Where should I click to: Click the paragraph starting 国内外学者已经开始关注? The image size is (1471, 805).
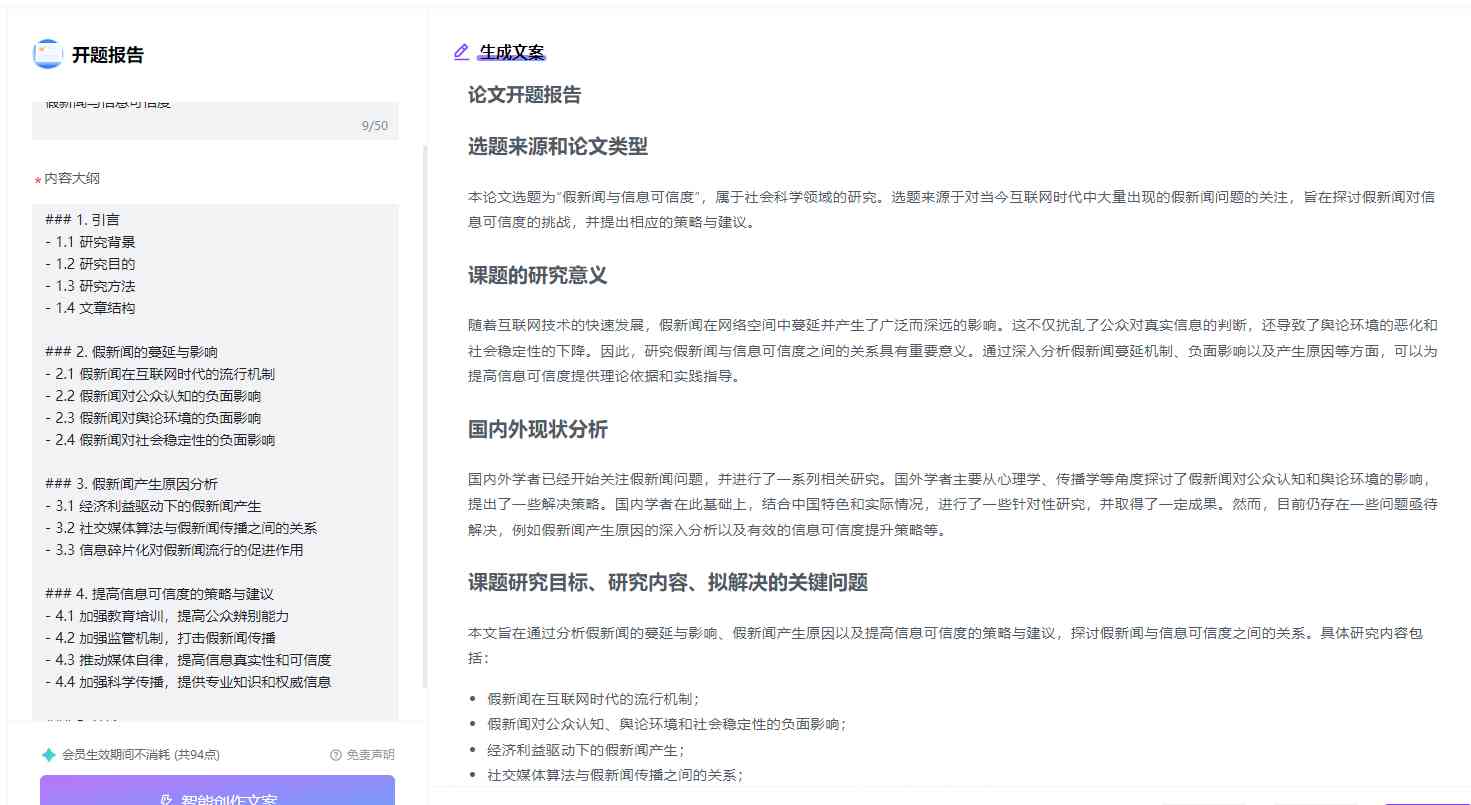click(x=952, y=504)
